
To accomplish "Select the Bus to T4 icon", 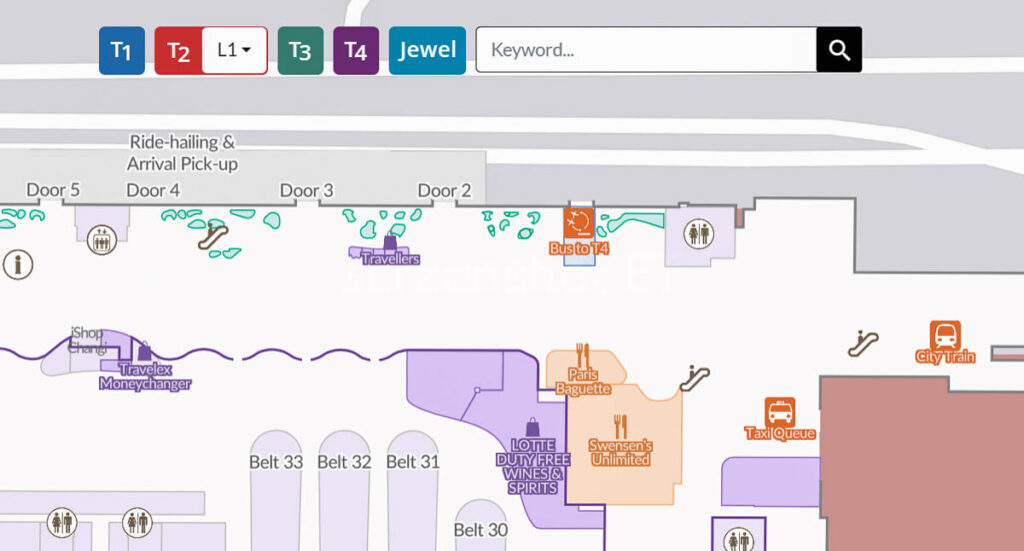I will (579, 223).
